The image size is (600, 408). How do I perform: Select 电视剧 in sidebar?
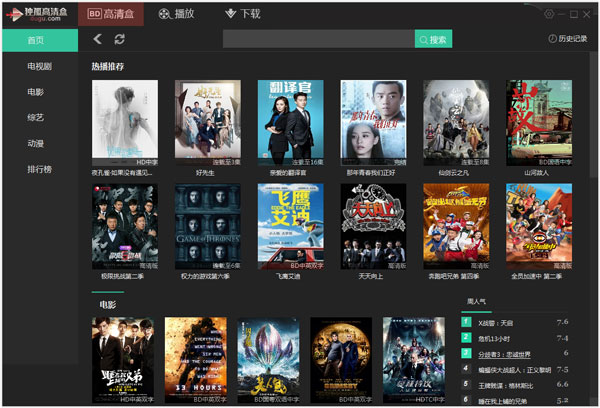point(39,66)
